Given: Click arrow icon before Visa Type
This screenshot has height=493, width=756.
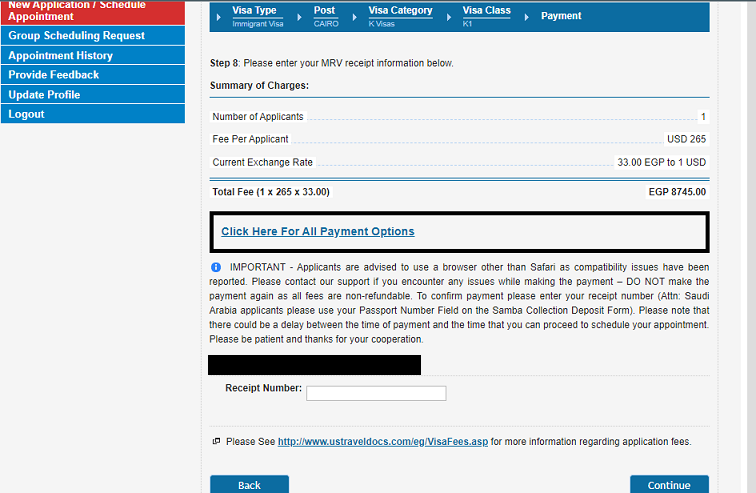Looking at the screenshot, I should (218, 17).
